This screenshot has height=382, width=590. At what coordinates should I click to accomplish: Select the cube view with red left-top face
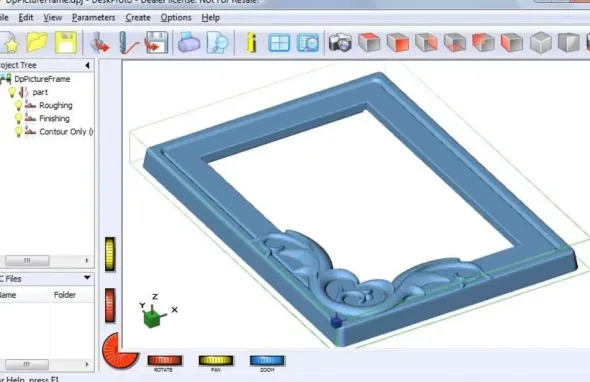(x=484, y=42)
